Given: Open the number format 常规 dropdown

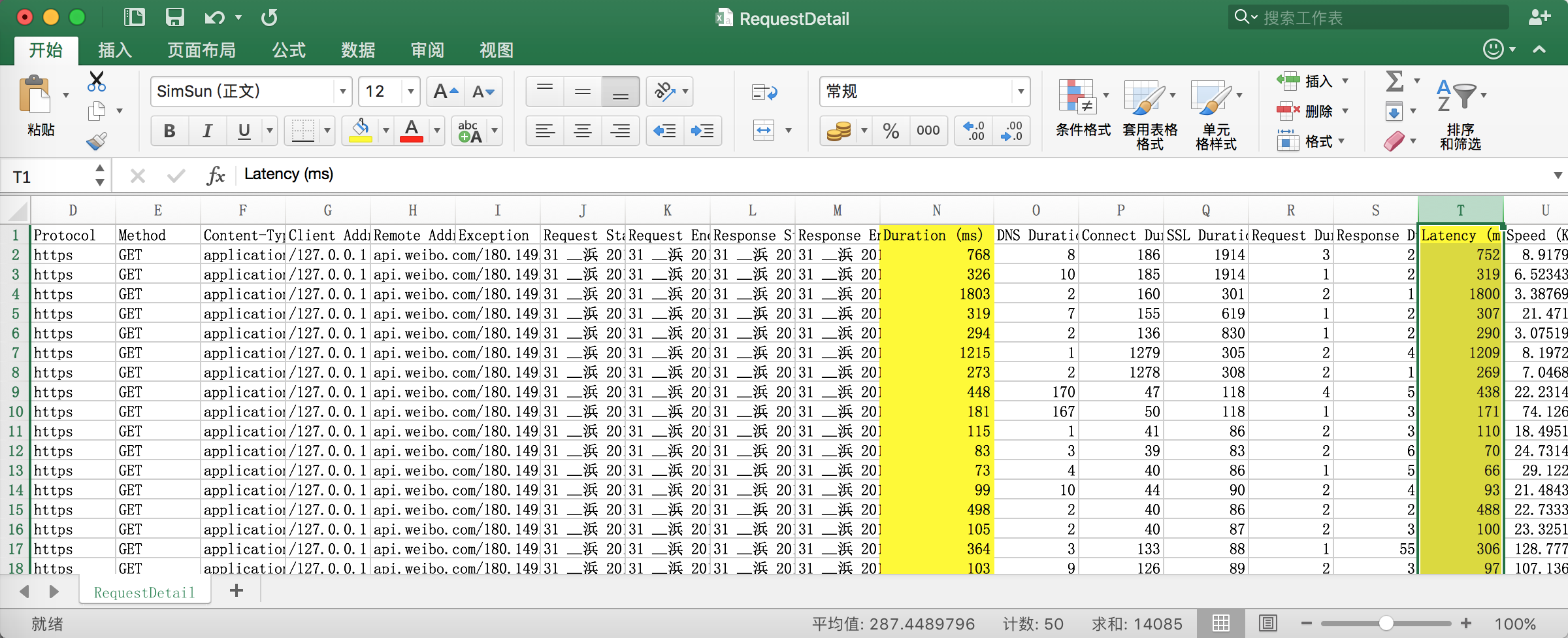Looking at the screenshot, I should coord(1021,92).
